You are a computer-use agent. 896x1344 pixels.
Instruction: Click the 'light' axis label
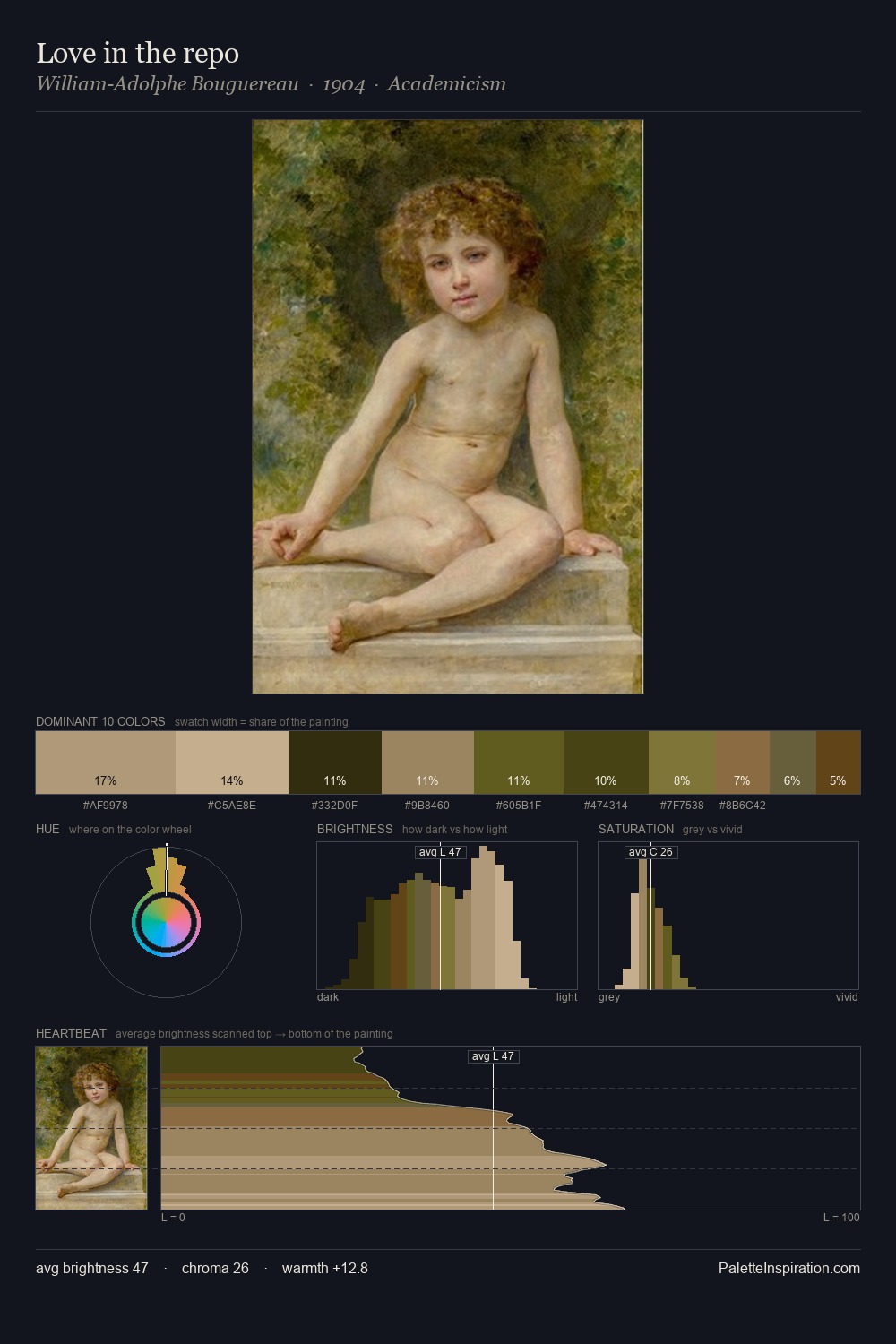click(567, 997)
